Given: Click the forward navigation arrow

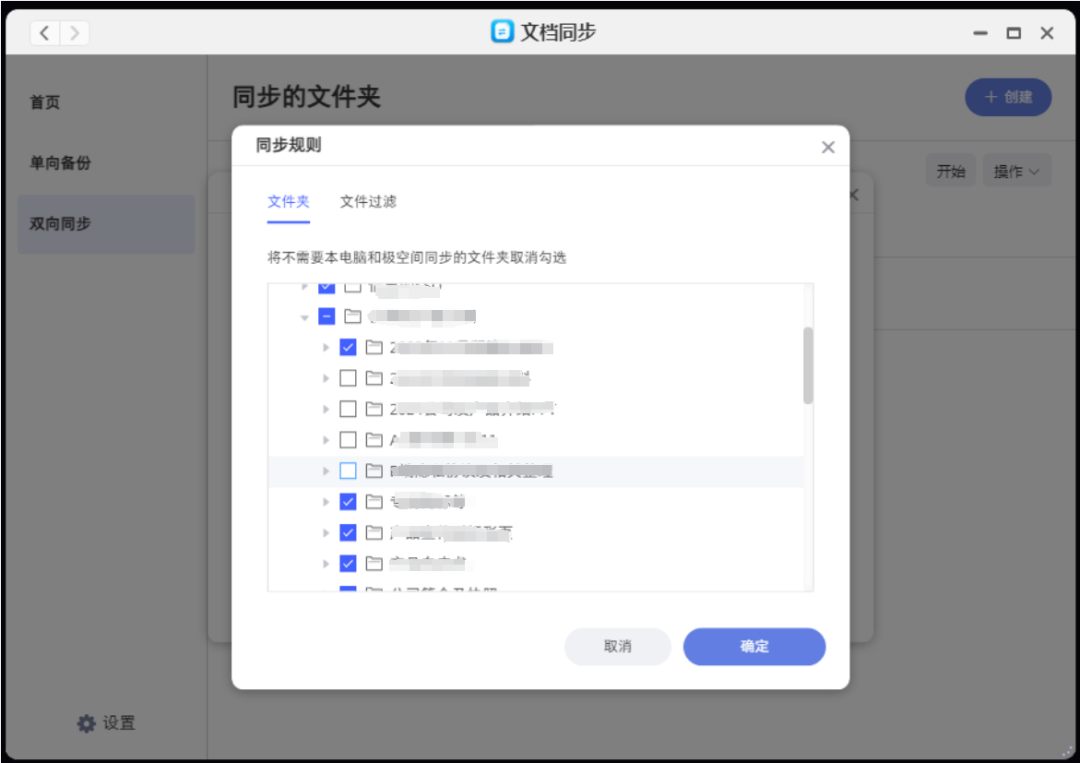Looking at the screenshot, I should [x=74, y=32].
